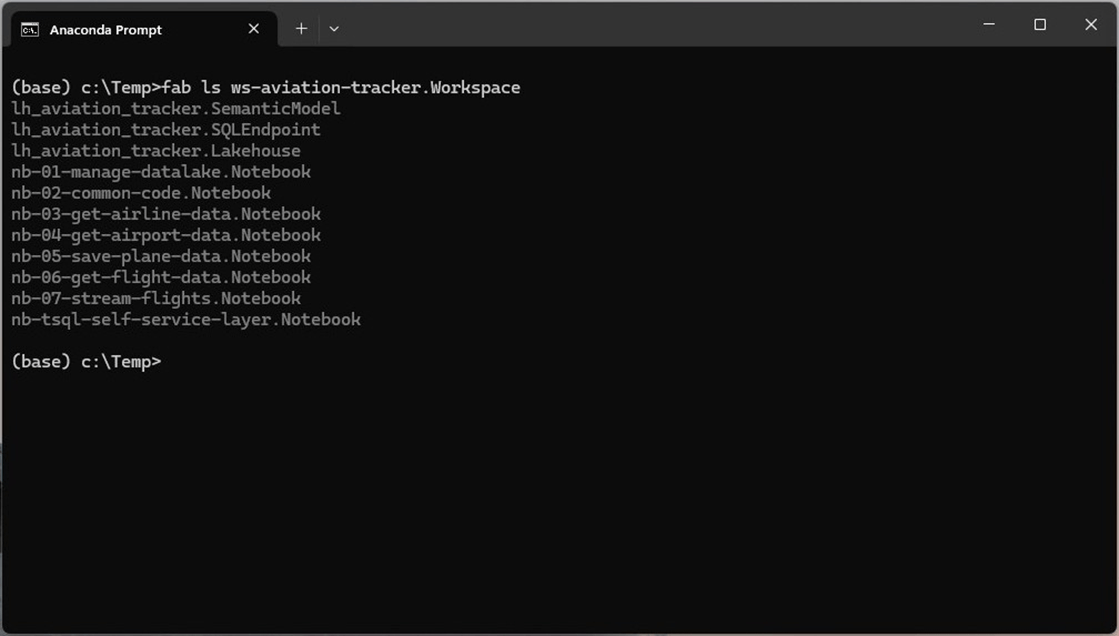Click nb-01-manage-datalake.Notebook in the listing
The width and height of the screenshot is (1119, 636).
161,172
